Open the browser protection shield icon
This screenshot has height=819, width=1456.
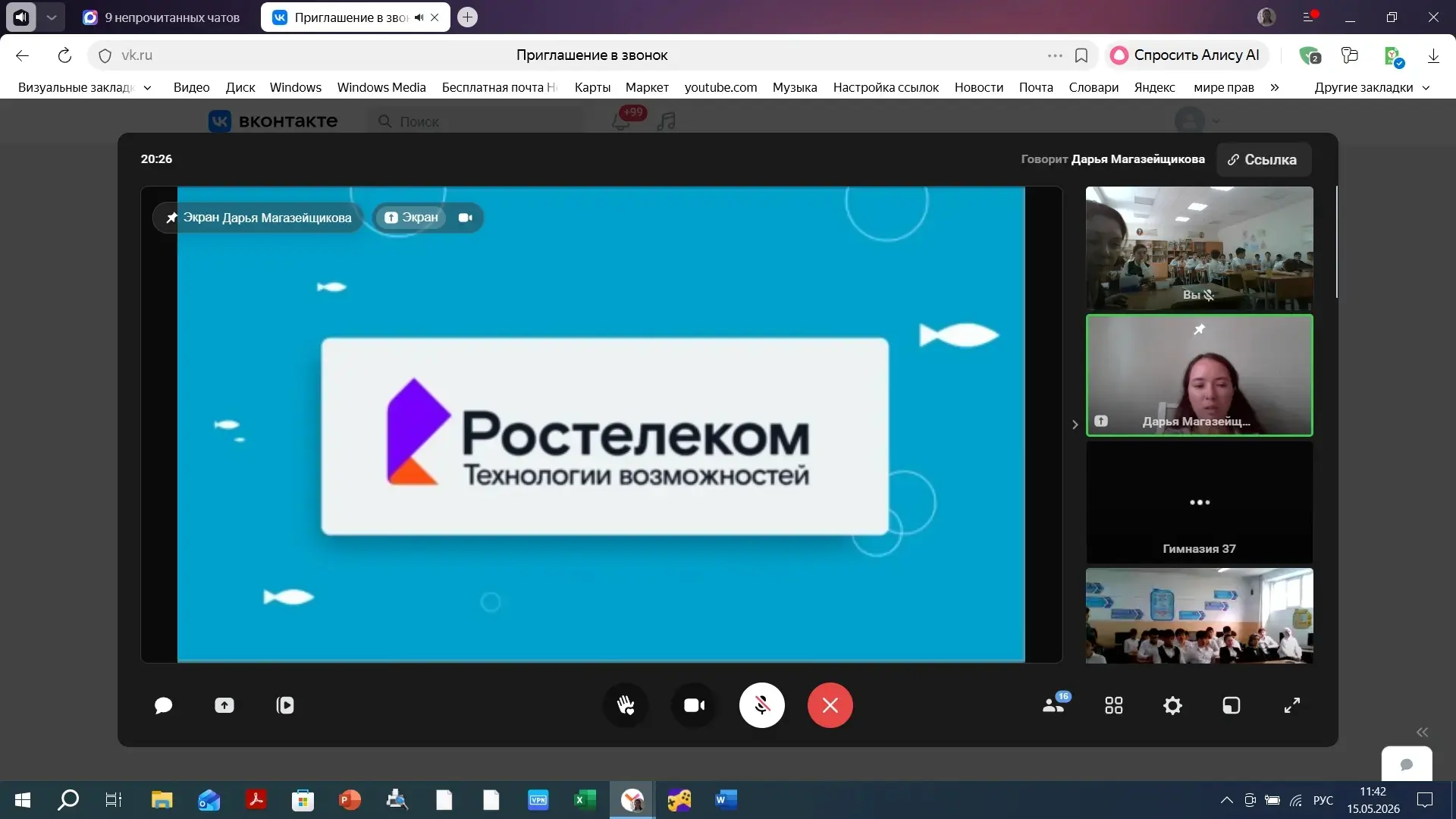1310,55
